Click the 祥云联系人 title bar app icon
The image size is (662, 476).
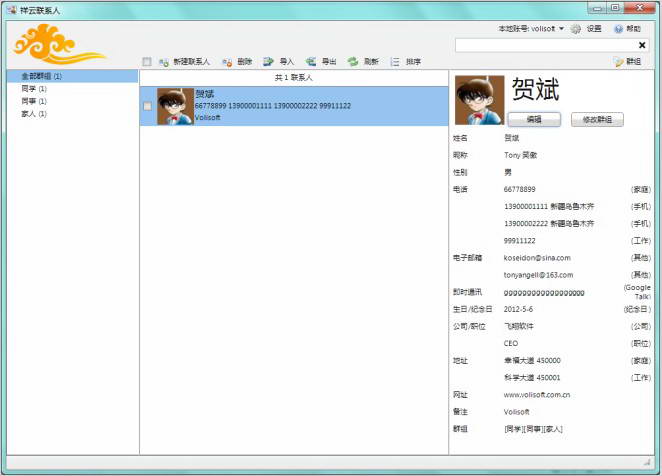pyautogui.click(x=12, y=9)
